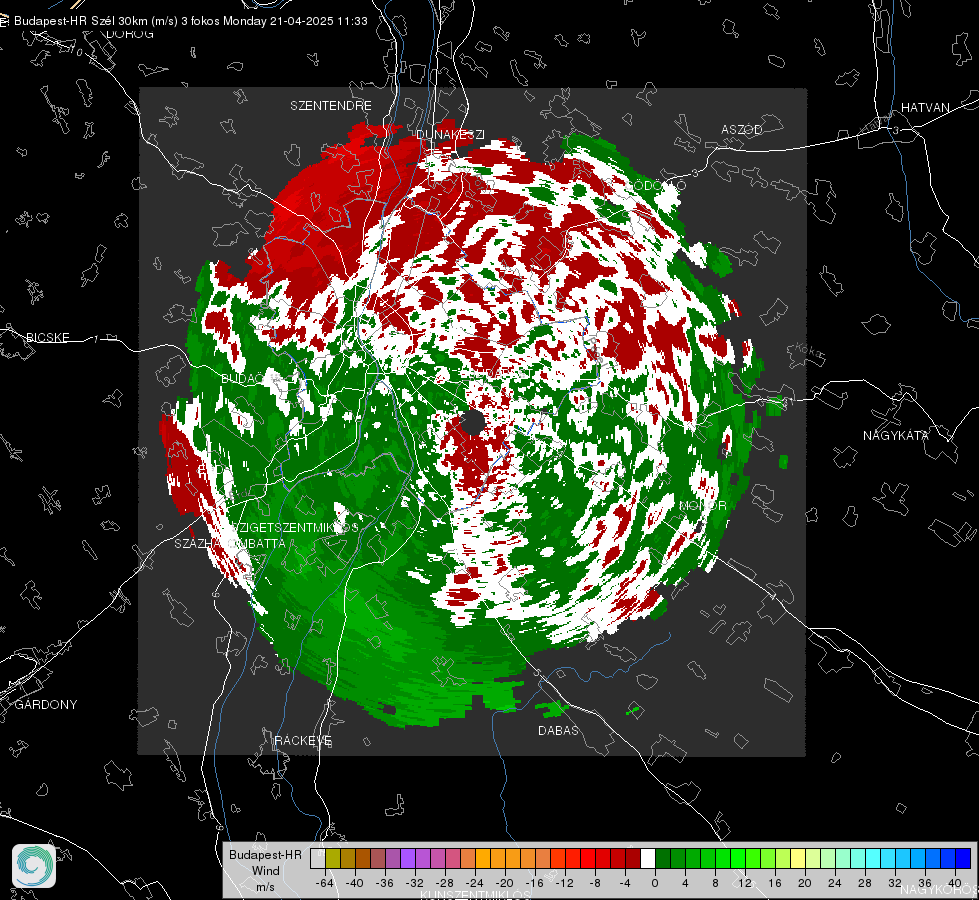Click the '-64' legend value
Viewport: 979px width, 900px height.
tap(325, 883)
